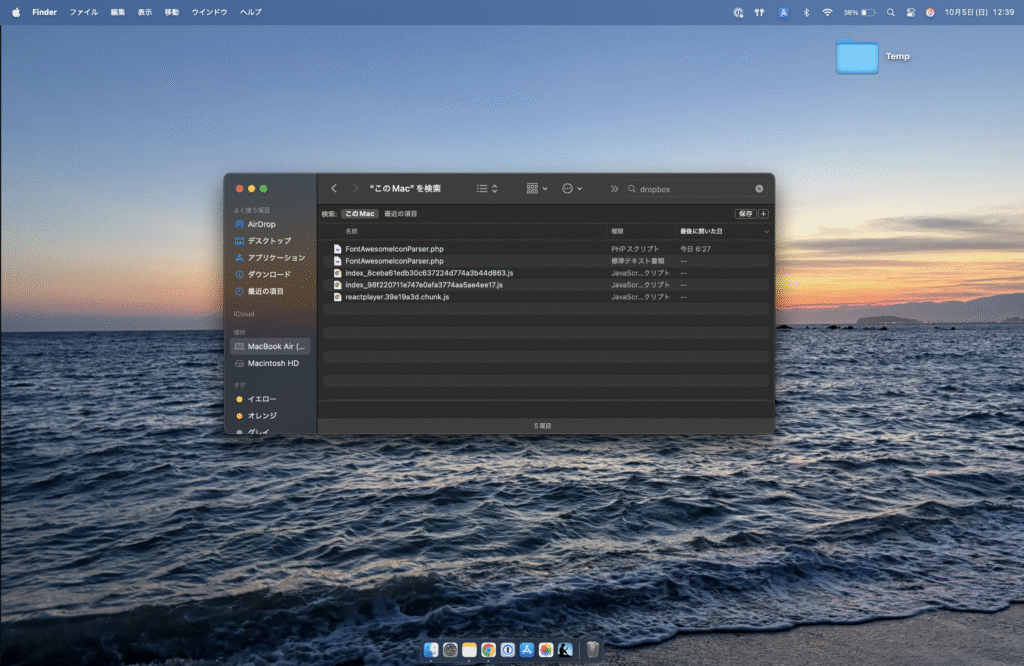Select the イエロー tag in the sidebar
This screenshot has height=666, width=1024.
pyautogui.click(x=262, y=399)
